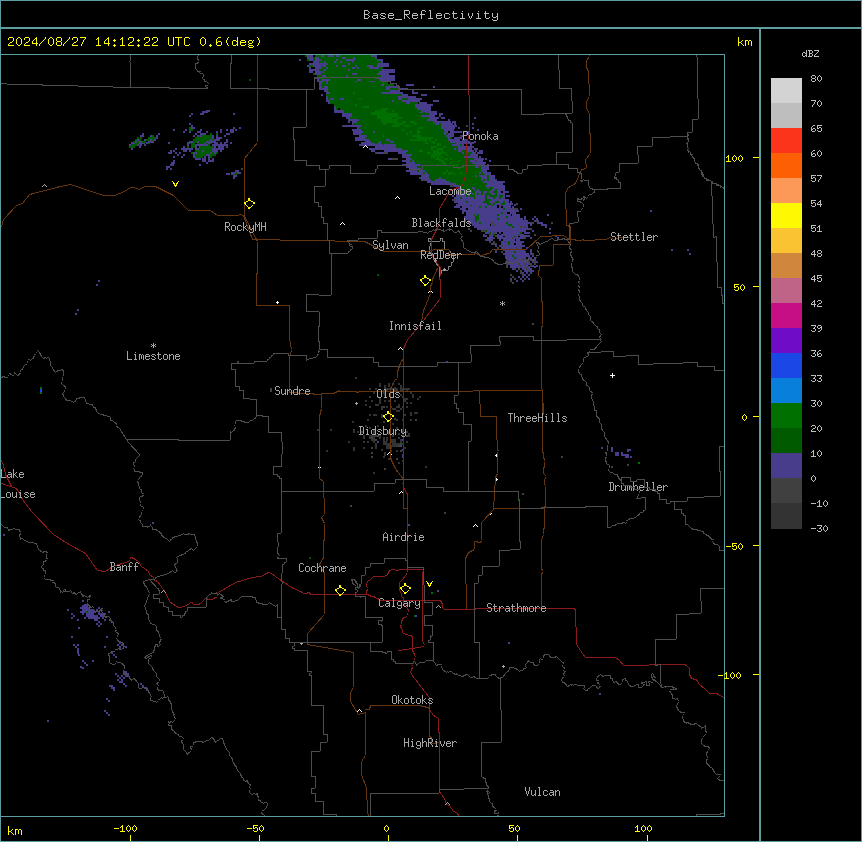Click the -30 dBZ legend value

click(819, 528)
